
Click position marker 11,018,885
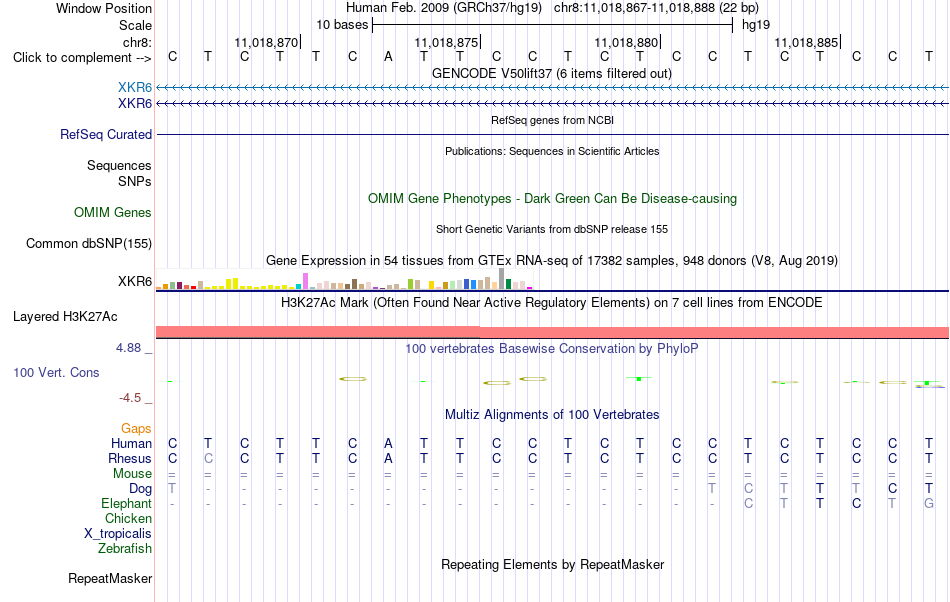coord(806,42)
